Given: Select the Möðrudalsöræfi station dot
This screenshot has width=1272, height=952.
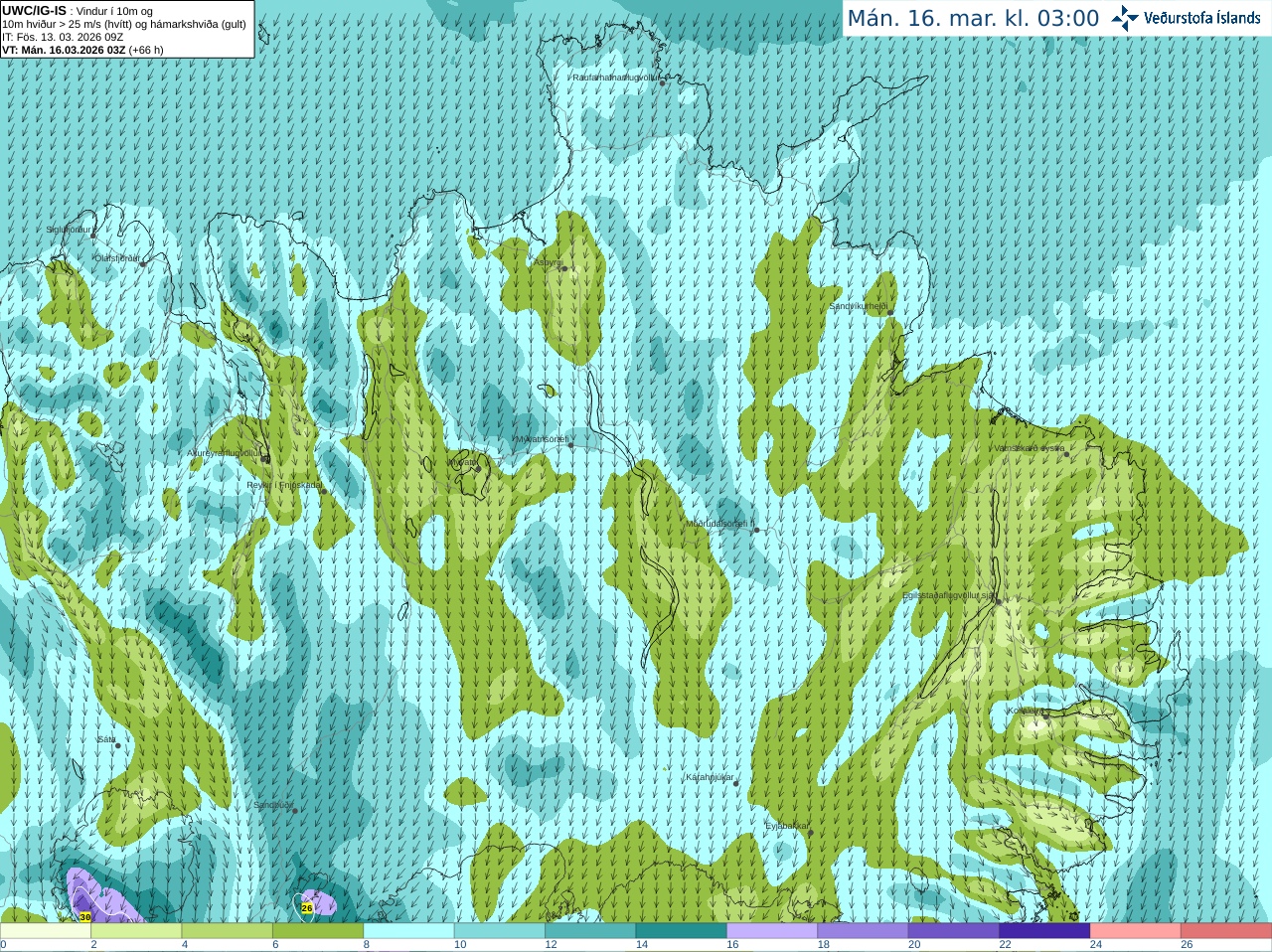Looking at the screenshot, I should pyautogui.click(x=756, y=530).
